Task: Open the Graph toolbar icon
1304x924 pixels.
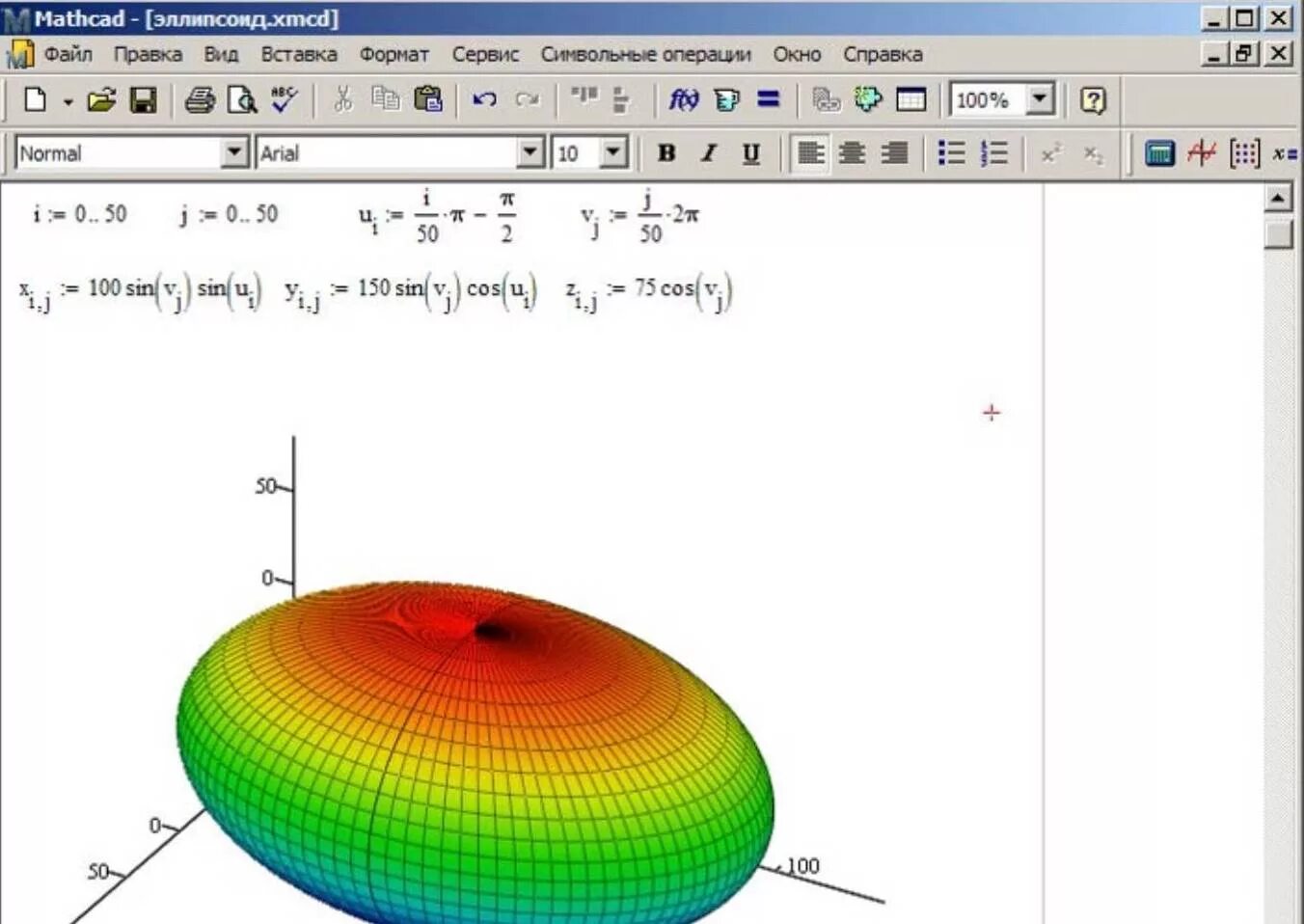Action: 1202,152
